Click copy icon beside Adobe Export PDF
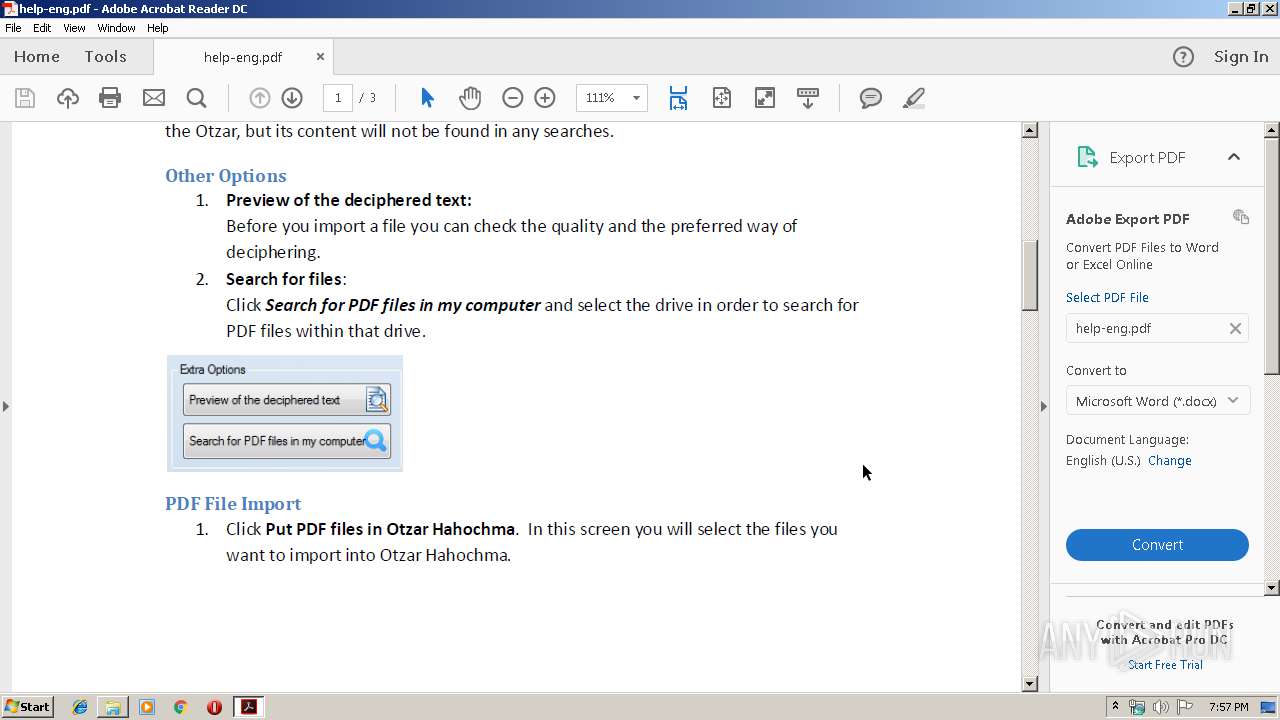The height and width of the screenshot is (720, 1280). click(1240, 217)
